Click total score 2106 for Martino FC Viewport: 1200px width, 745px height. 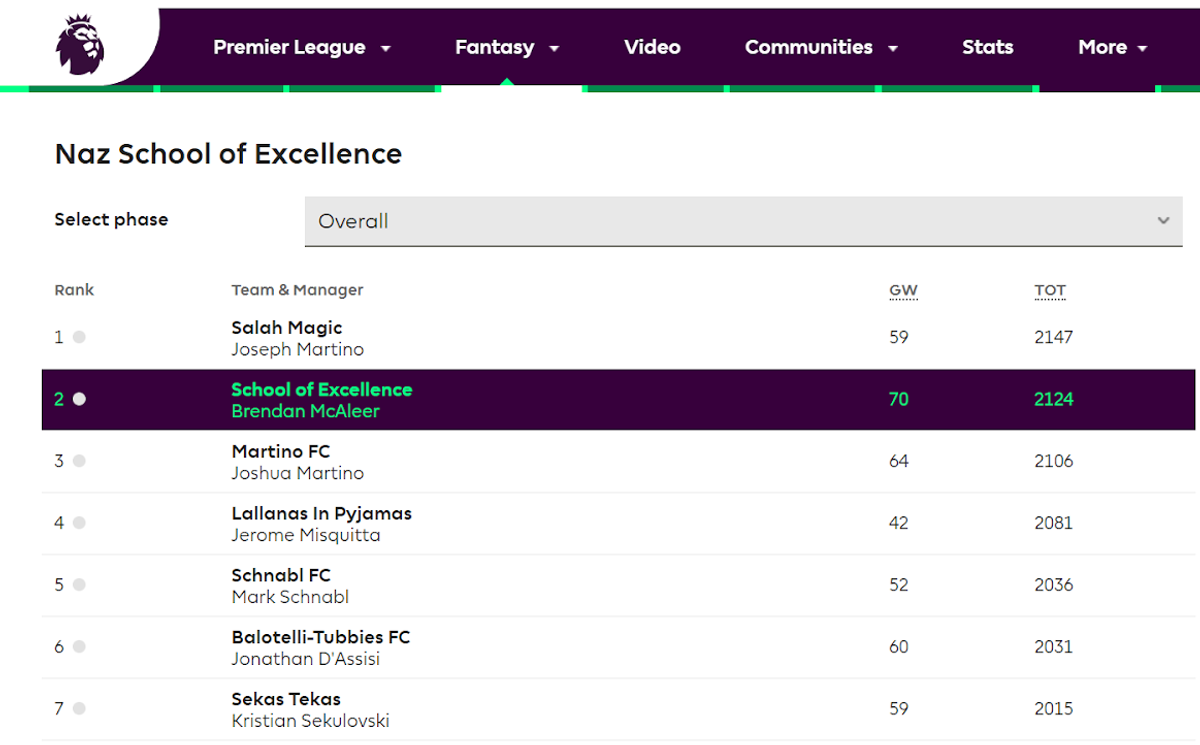tap(1054, 461)
